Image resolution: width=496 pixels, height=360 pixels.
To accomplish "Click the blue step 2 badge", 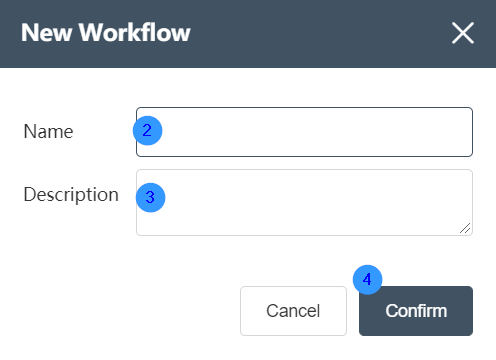I will 147,131.
